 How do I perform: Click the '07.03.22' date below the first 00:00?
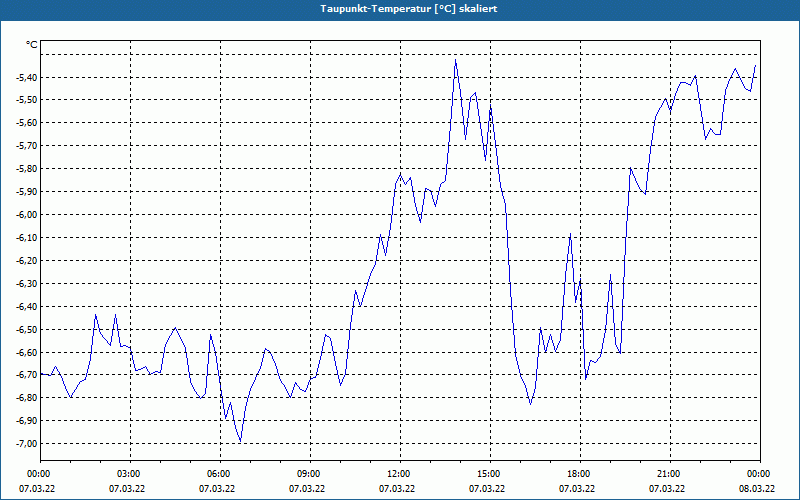[x=37, y=489]
